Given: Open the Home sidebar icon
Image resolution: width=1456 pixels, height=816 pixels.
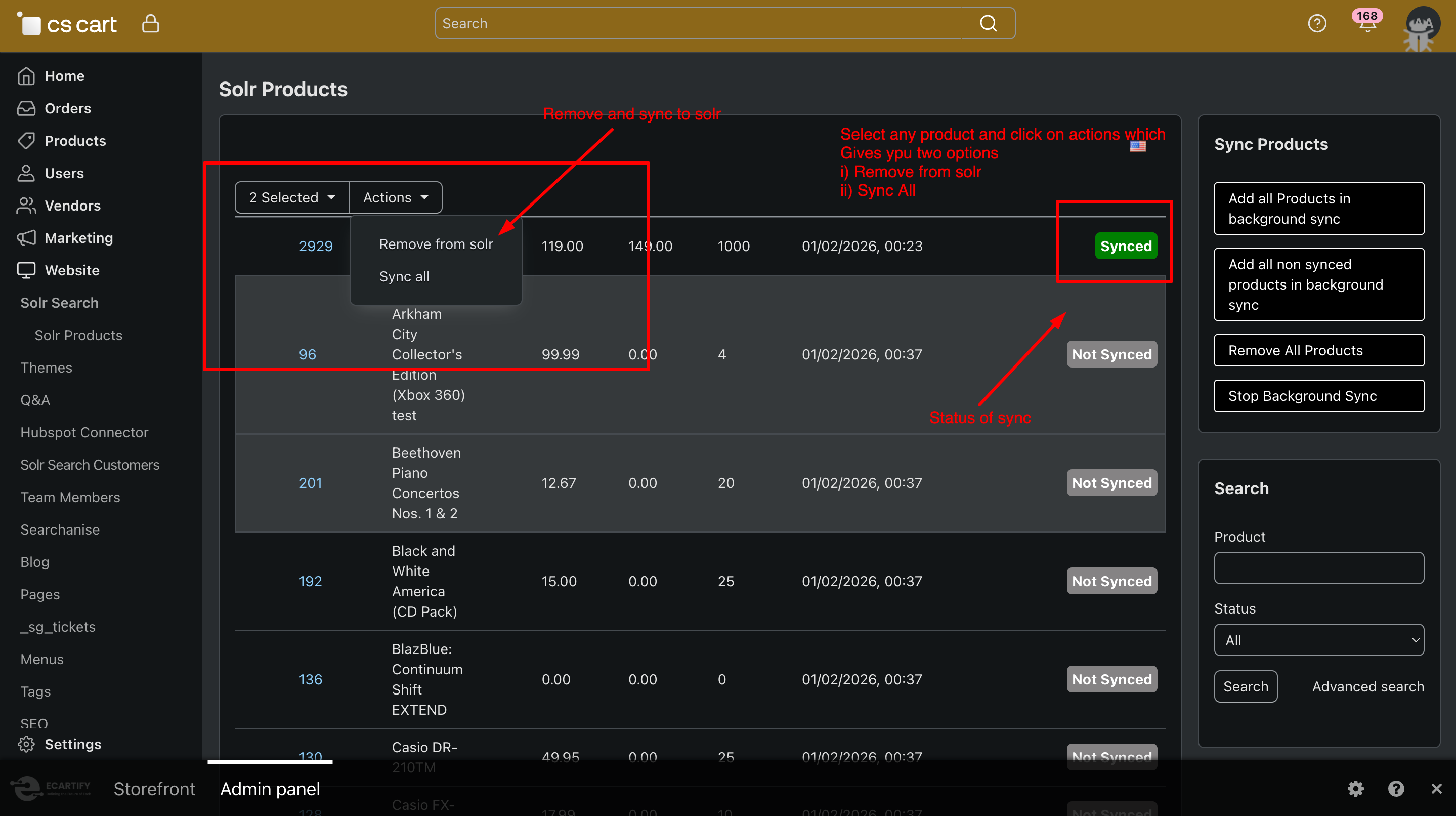Looking at the screenshot, I should click(x=26, y=76).
